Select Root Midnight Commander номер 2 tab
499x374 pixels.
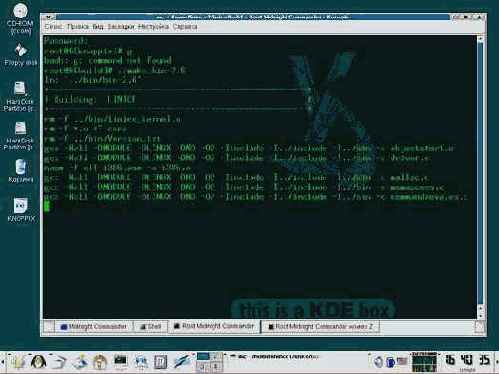click(x=320, y=327)
